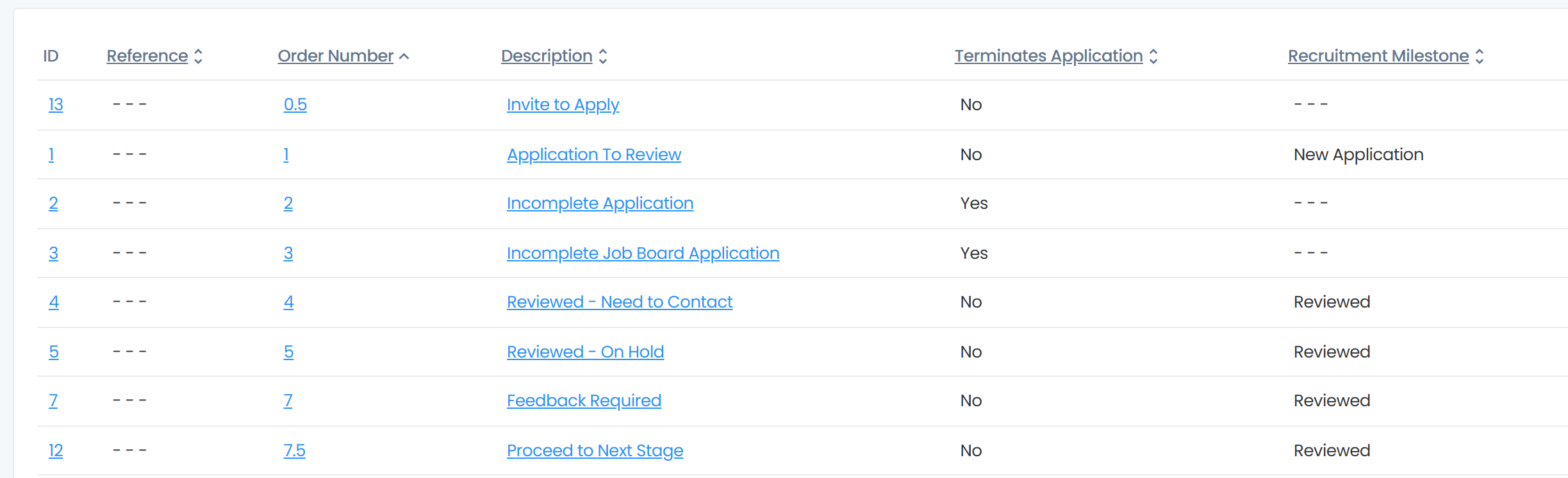Open the Invite to Apply status
The height and width of the screenshot is (478, 1568).
pyautogui.click(x=563, y=104)
